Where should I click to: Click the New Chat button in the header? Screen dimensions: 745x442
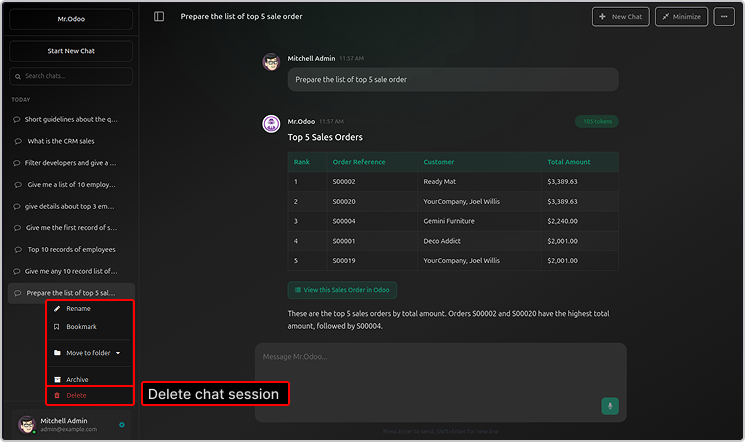(620, 17)
